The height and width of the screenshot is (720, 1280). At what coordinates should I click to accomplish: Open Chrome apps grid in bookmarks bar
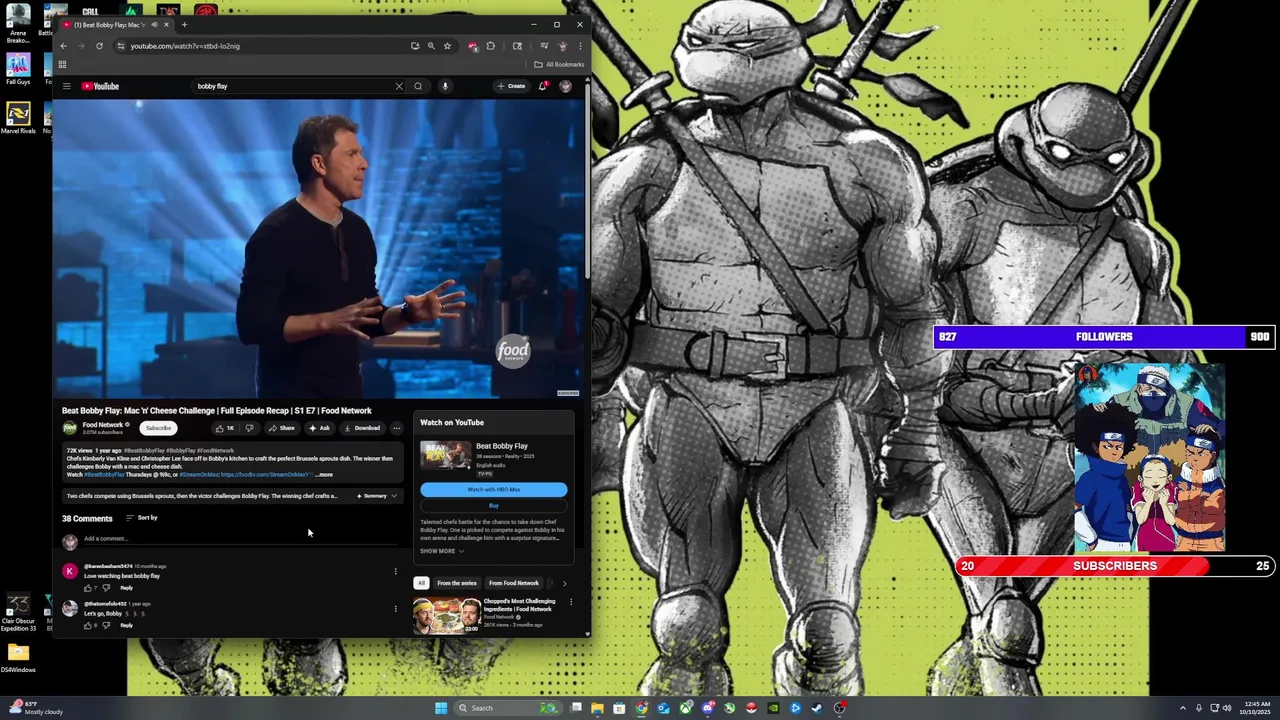click(x=62, y=65)
